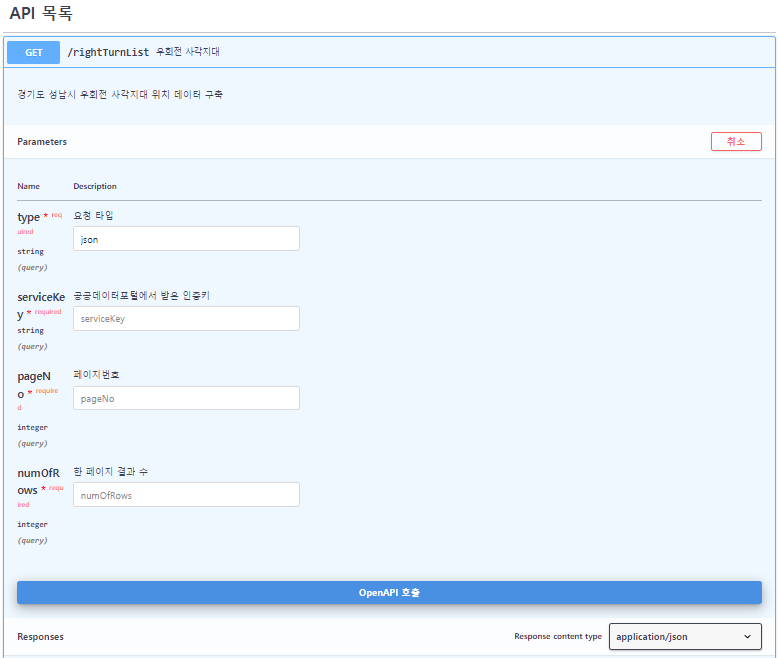Image resolution: width=778 pixels, height=658 pixels.
Task: Click the 취소 cancel button
Action: [x=736, y=141]
